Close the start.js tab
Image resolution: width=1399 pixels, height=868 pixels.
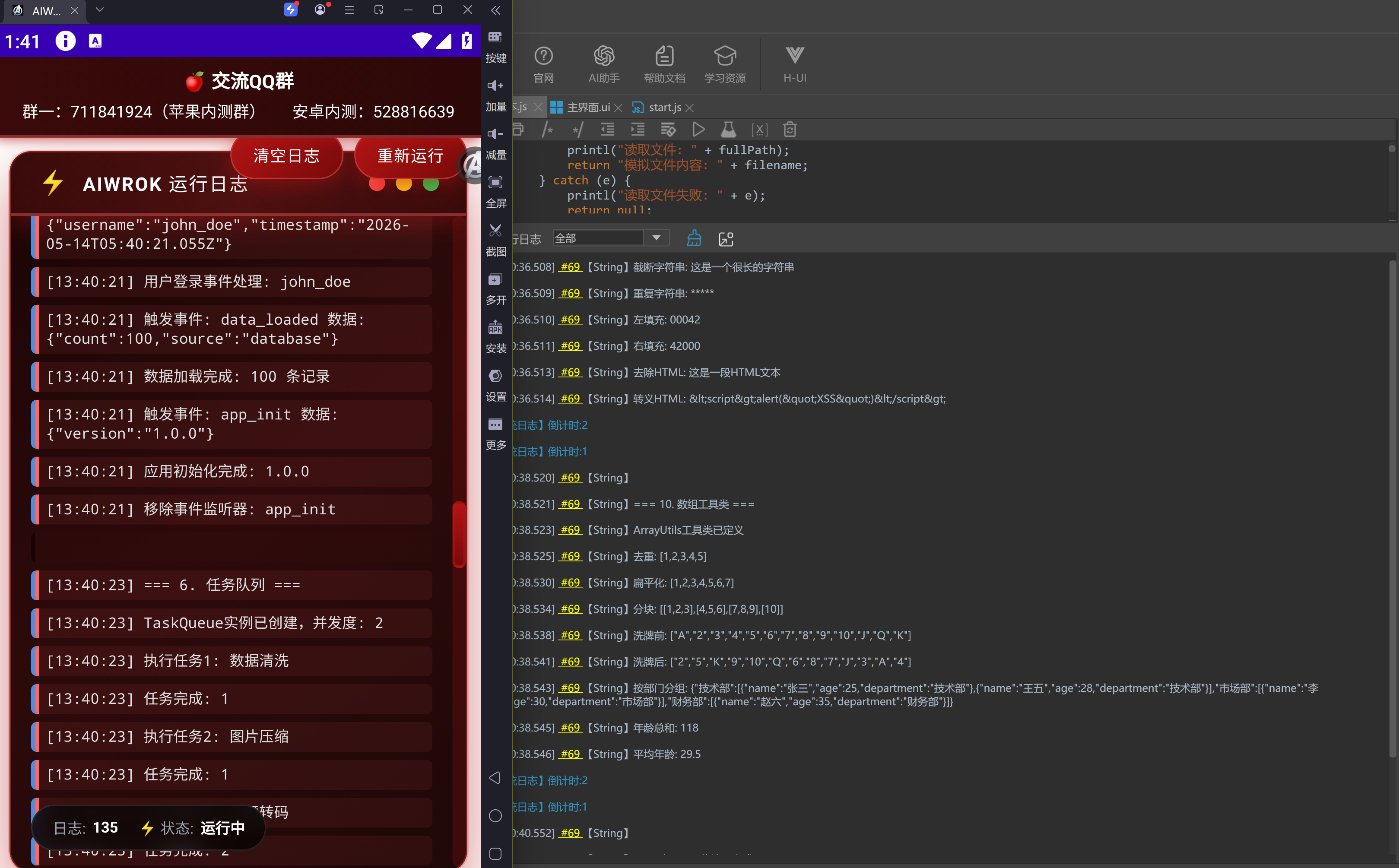tap(689, 108)
